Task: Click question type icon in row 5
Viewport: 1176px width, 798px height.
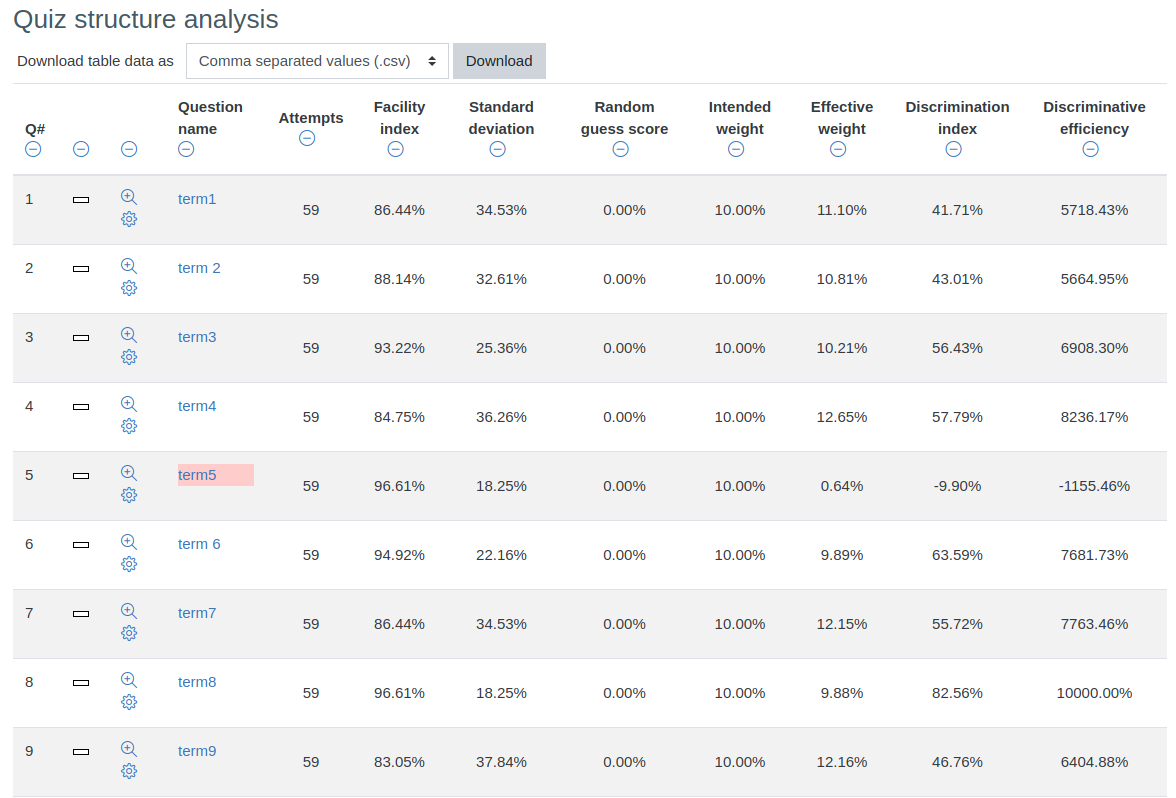Action: point(81,476)
